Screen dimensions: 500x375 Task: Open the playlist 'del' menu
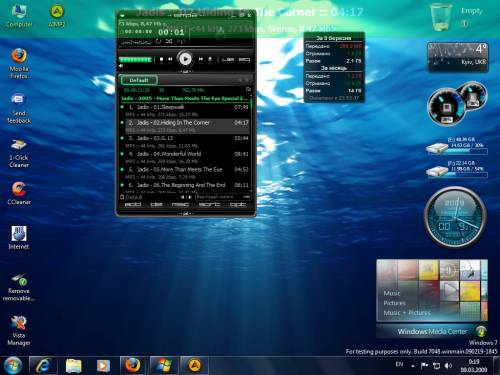tap(156, 204)
